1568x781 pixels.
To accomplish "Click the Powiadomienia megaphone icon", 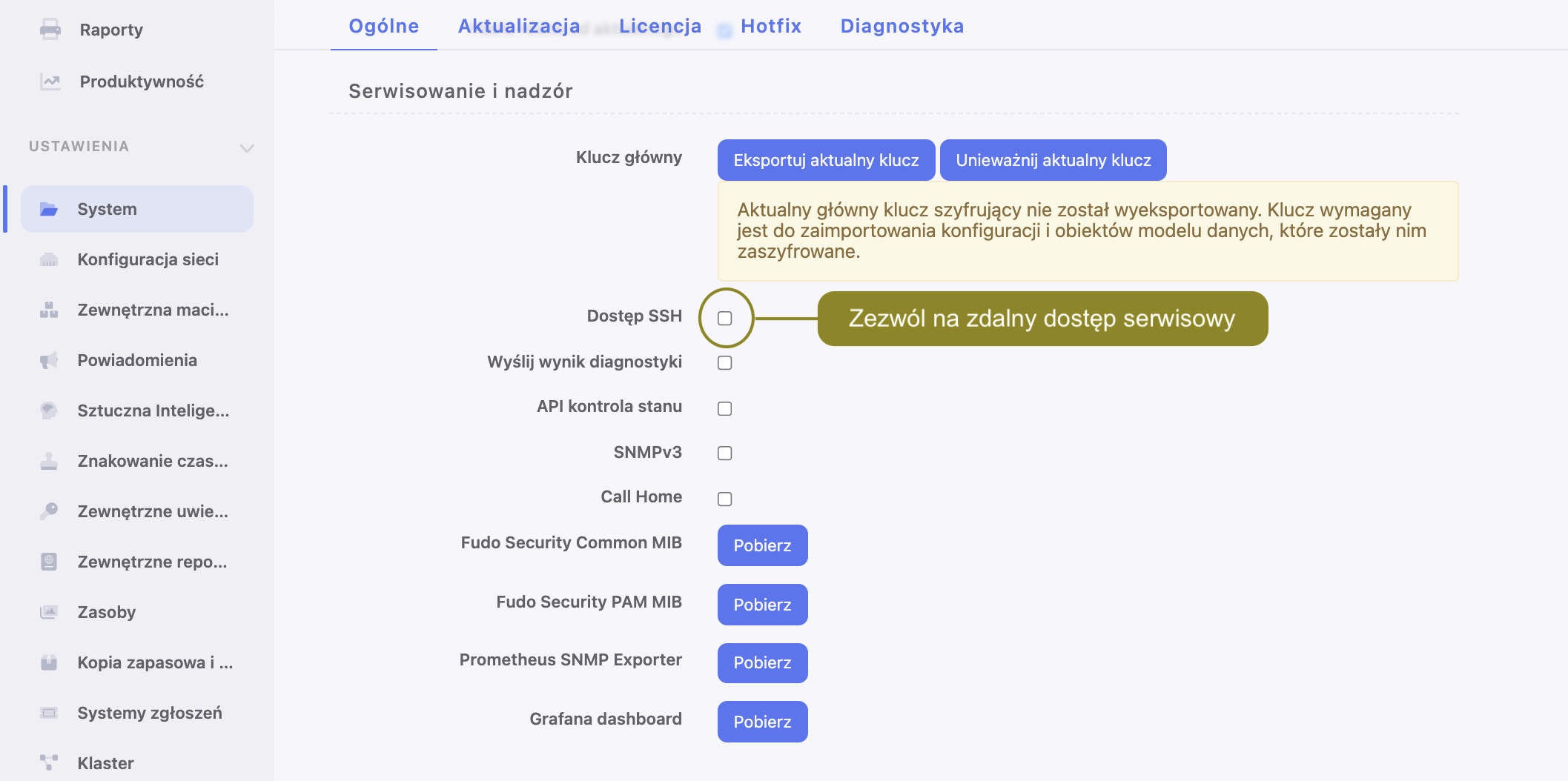I will coord(49,360).
